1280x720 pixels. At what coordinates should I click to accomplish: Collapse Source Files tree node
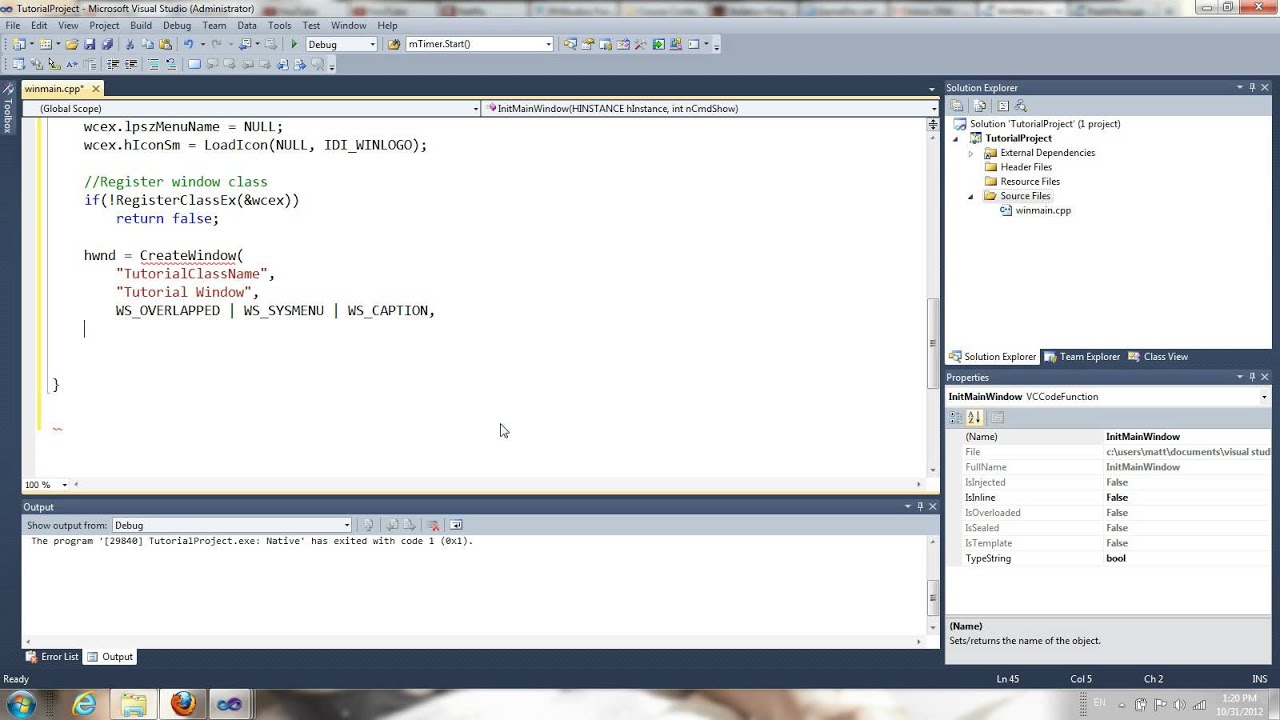click(x=970, y=196)
